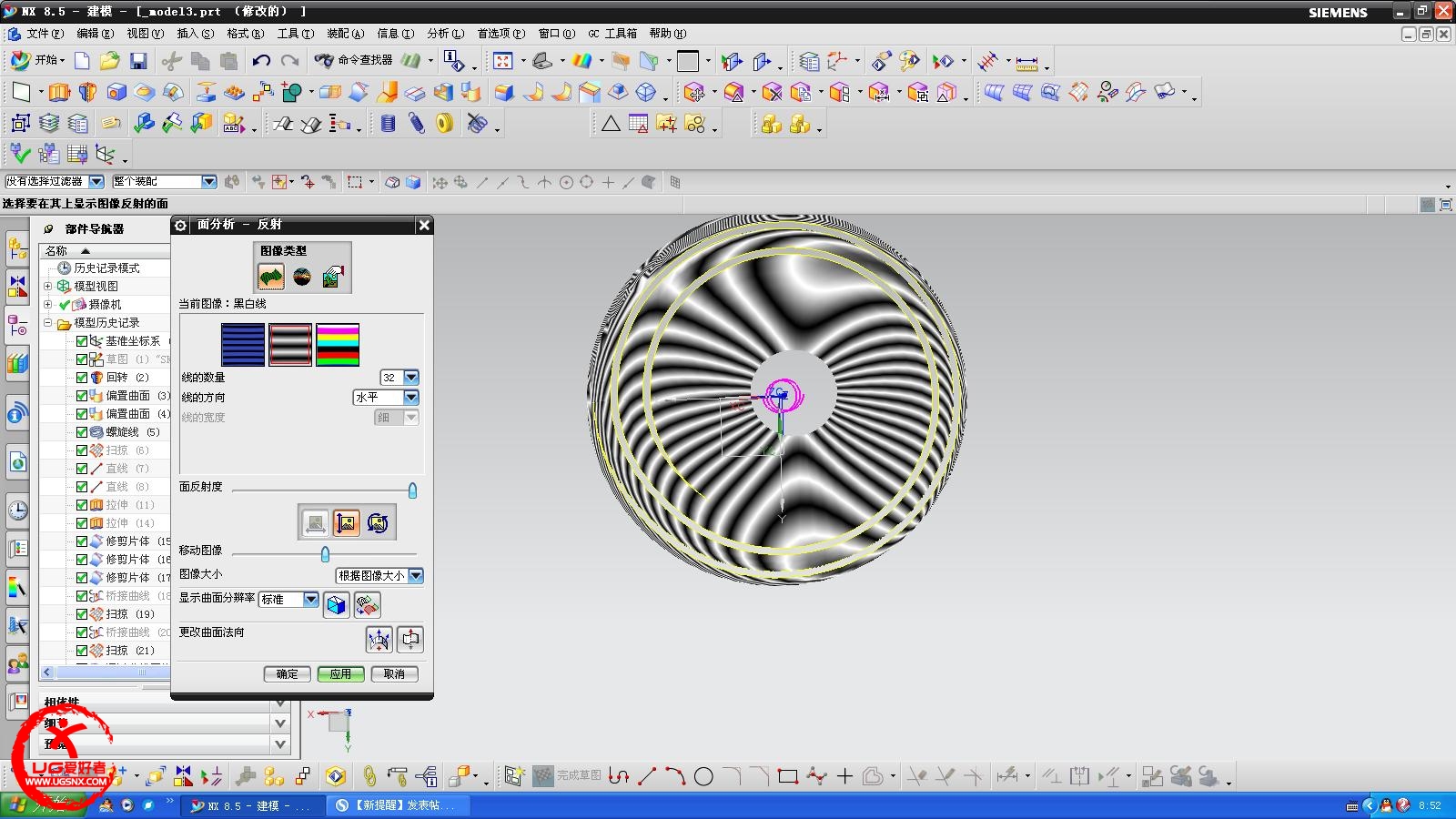This screenshot has width=1456, height=819.
Task: Click the Save icon in the toolbar
Action: (x=138, y=61)
